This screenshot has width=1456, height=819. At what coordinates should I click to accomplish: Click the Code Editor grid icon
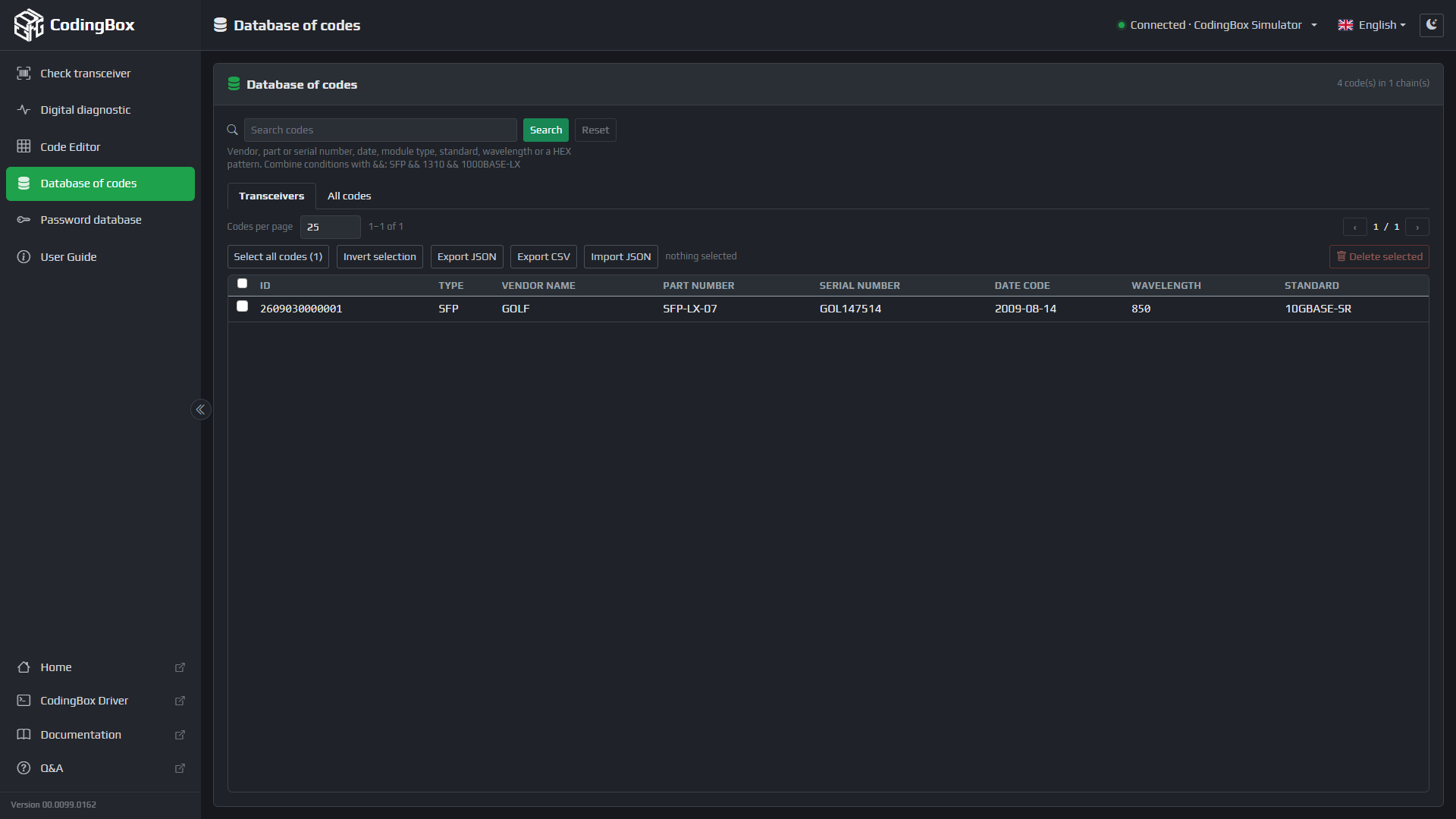pos(24,147)
